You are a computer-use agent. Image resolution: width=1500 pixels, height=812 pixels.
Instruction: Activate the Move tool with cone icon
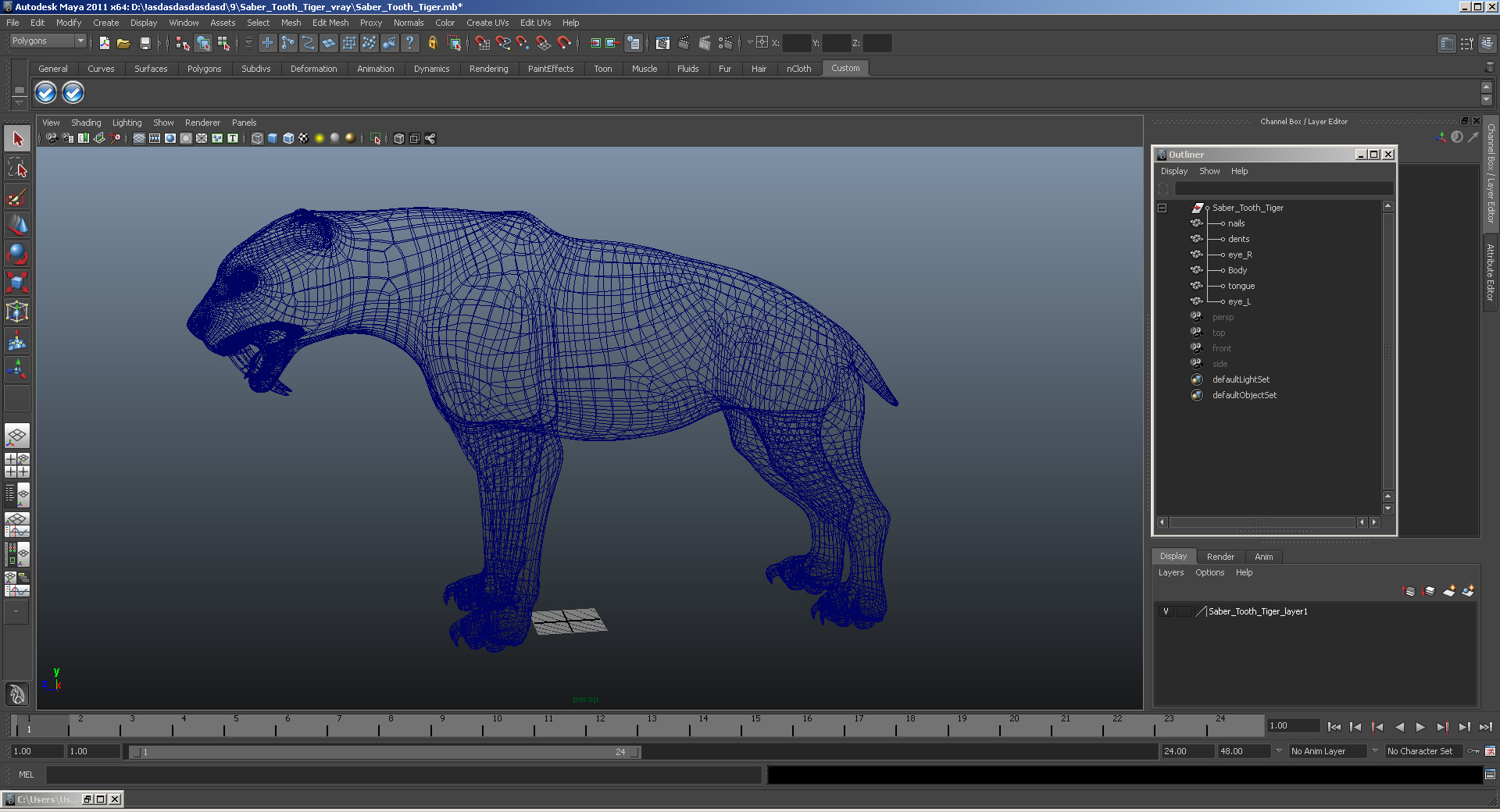[17, 226]
